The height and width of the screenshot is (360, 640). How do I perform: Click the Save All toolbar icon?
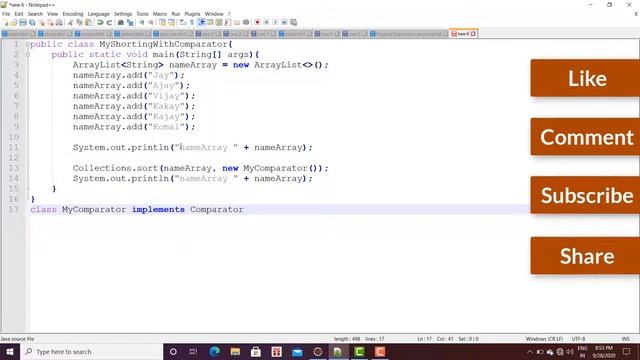click(x=32, y=22)
